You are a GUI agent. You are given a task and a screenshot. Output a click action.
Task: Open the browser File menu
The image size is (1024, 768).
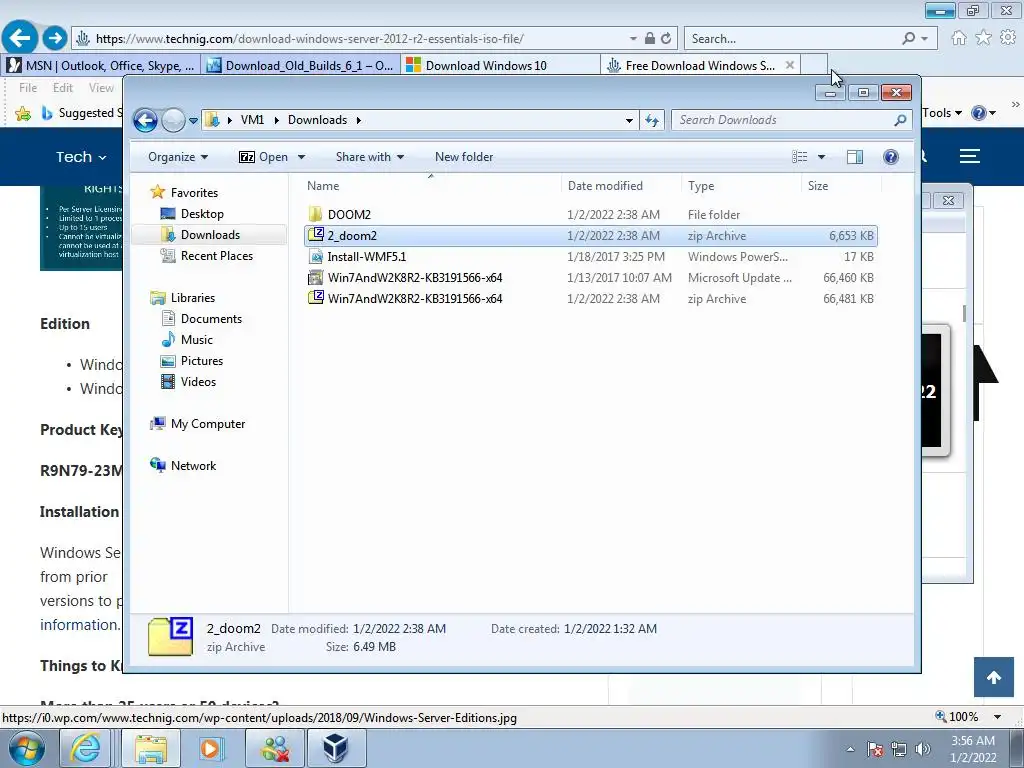tap(28, 88)
